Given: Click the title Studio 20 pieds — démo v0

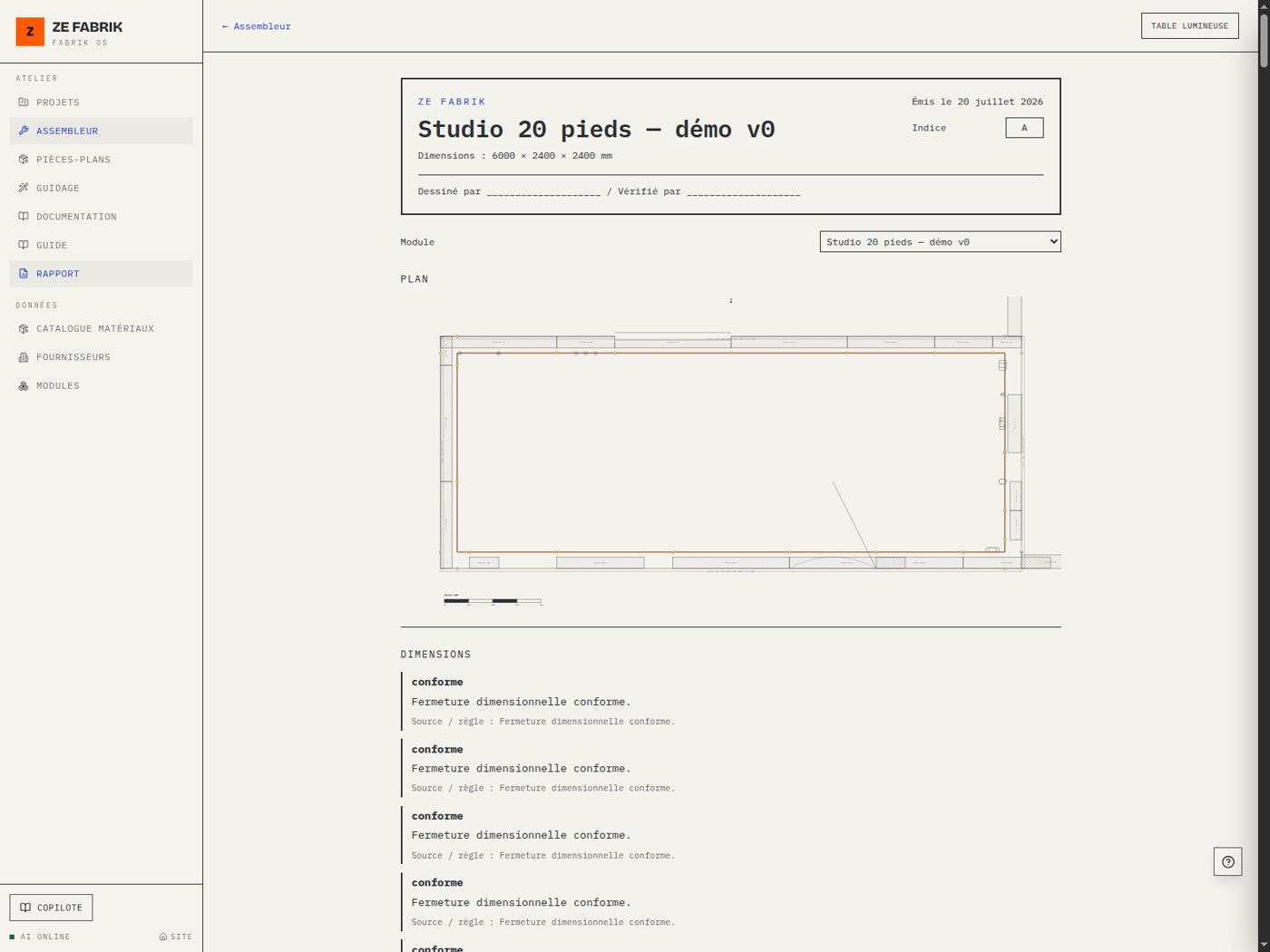Looking at the screenshot, I should pos(596,130).
